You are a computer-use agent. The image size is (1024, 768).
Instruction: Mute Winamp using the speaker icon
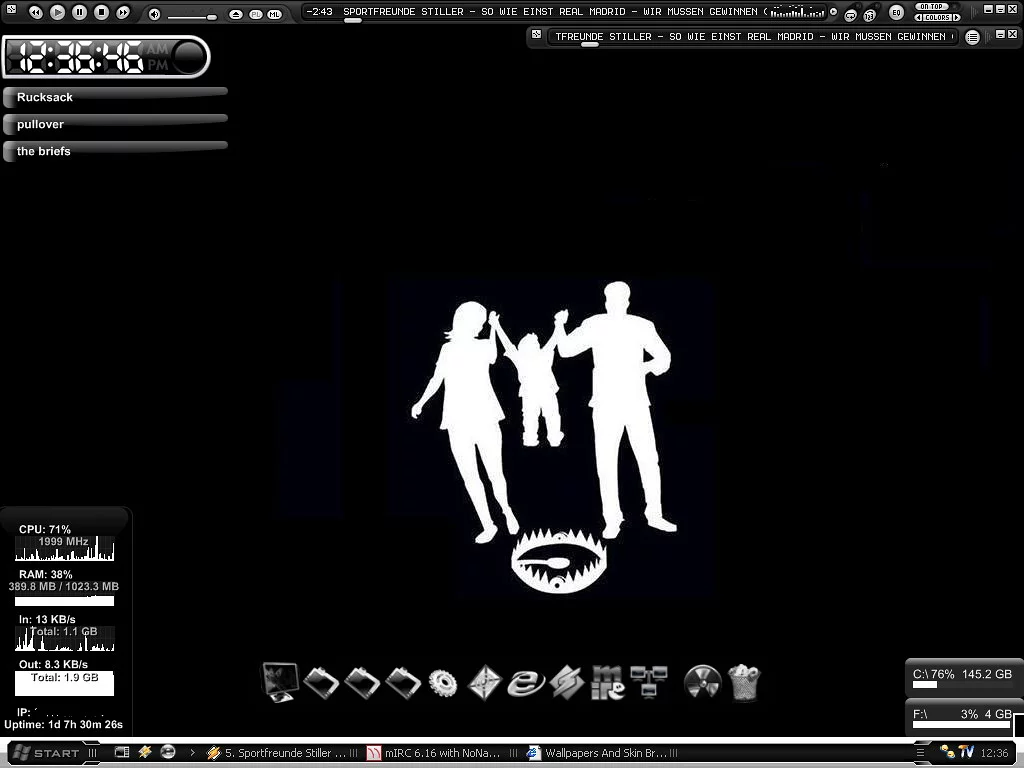point(154,14)
